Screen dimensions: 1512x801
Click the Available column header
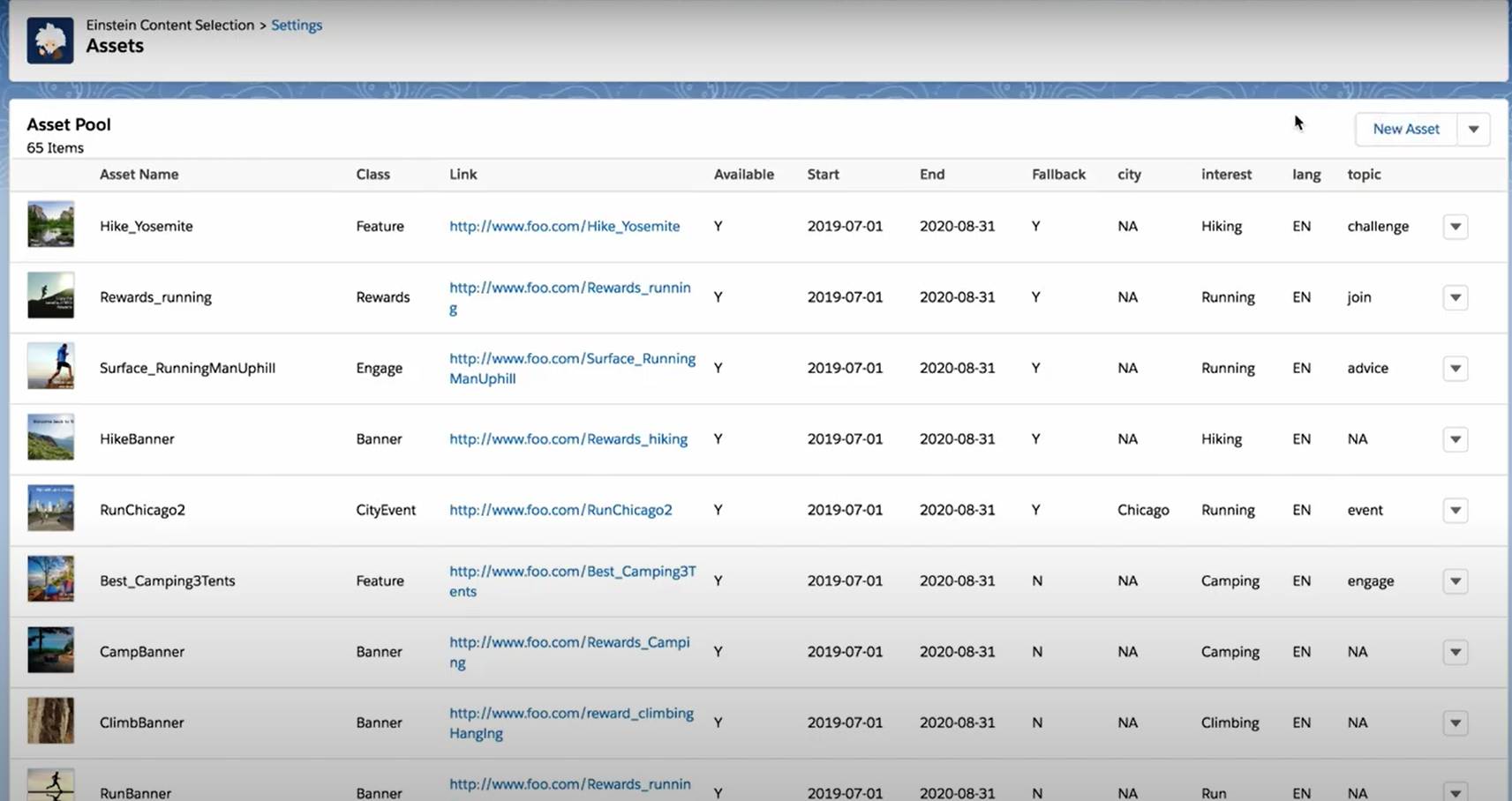[x=744, y=174]
